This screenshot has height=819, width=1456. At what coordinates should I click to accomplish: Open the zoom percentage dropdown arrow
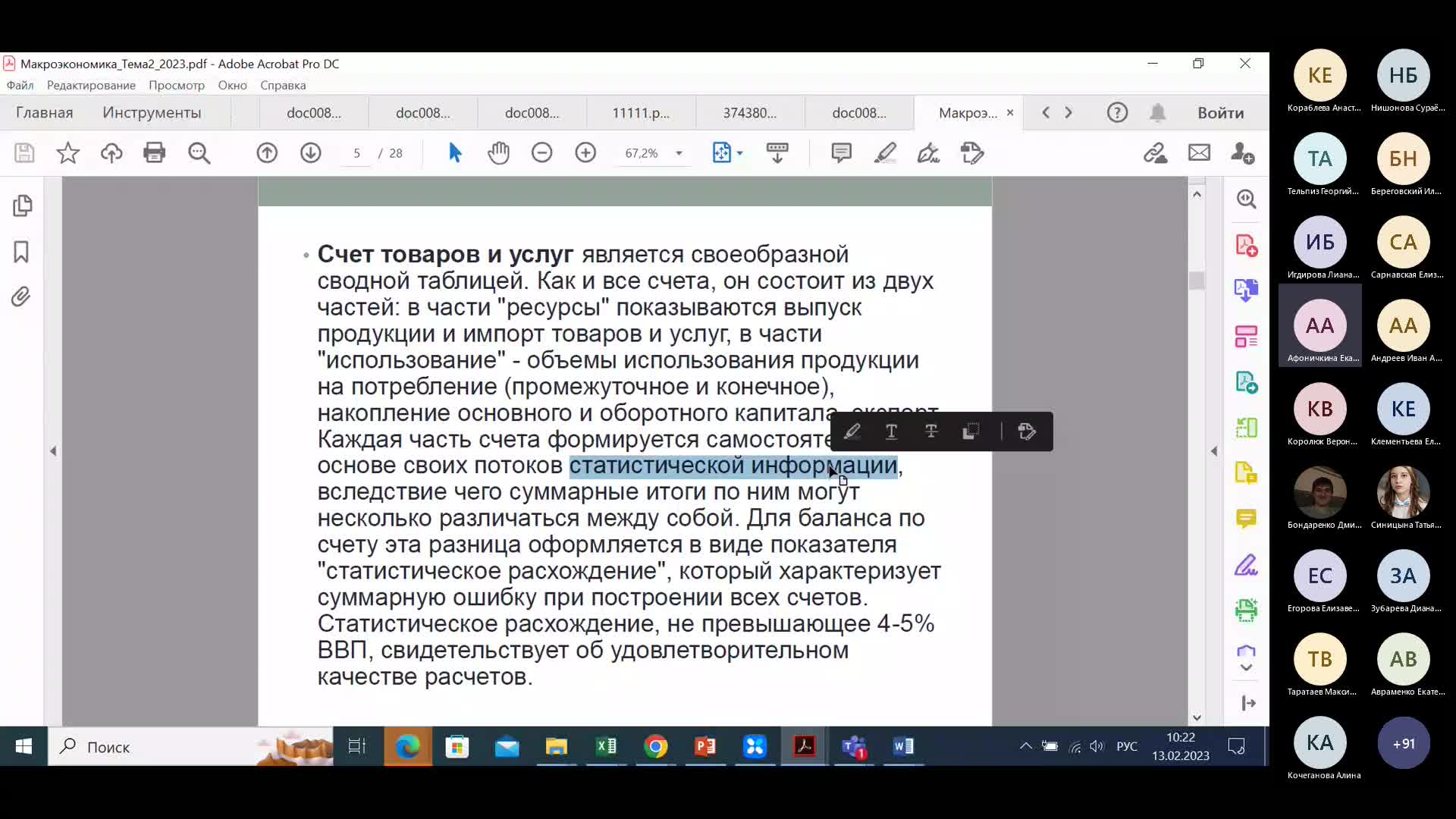click(x=679, y=153)
